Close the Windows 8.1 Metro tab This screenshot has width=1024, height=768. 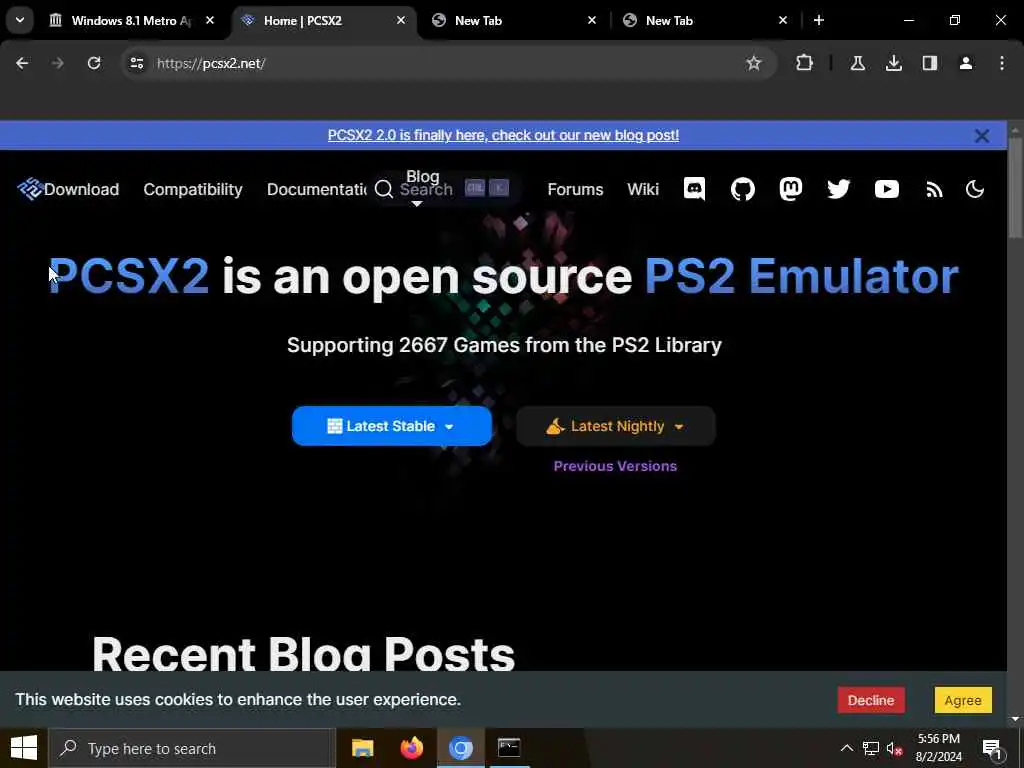(210, 20)
